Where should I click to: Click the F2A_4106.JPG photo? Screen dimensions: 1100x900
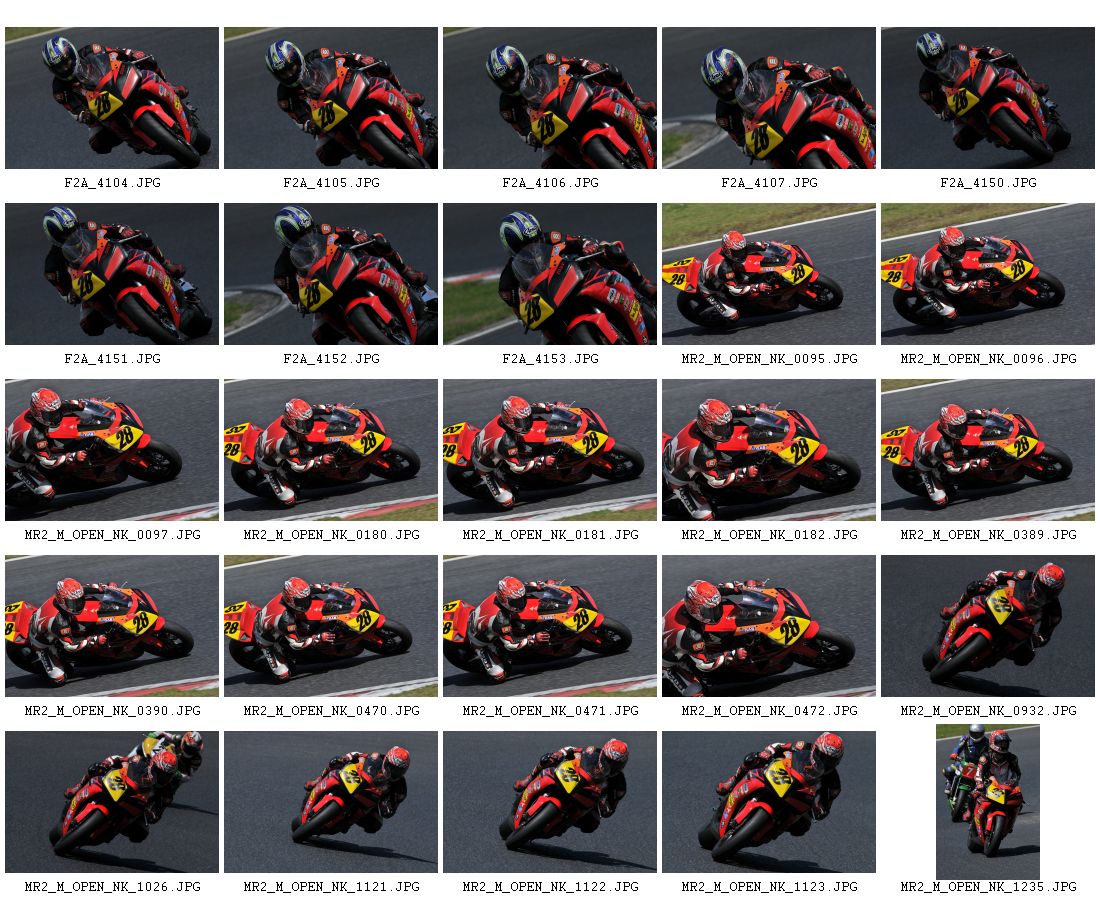550,98
